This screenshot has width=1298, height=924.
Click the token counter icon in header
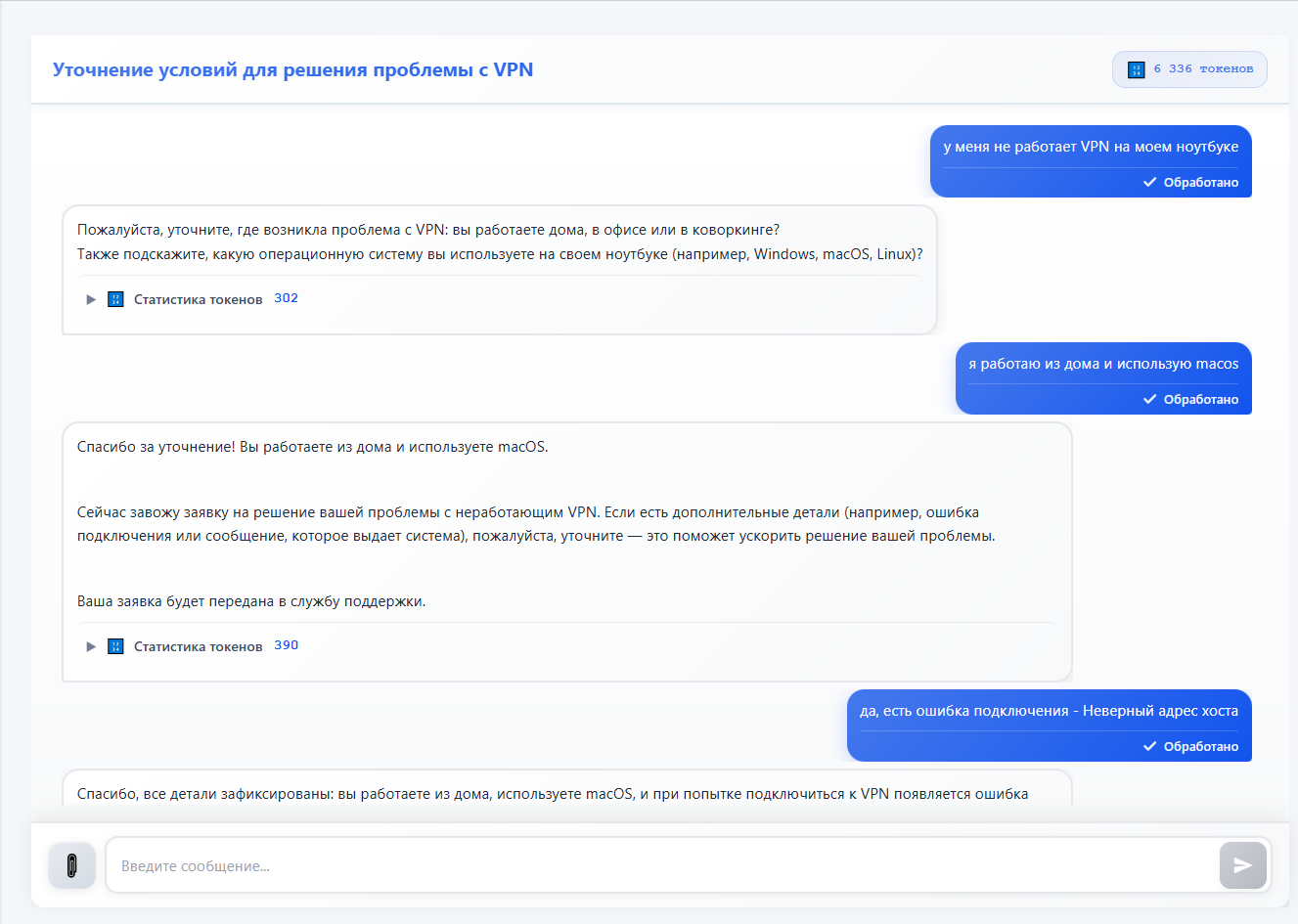1136,69
